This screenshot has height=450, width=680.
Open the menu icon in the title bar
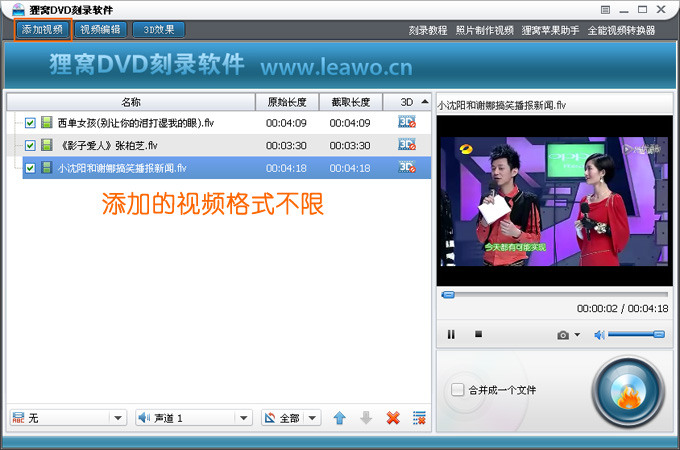605,10
